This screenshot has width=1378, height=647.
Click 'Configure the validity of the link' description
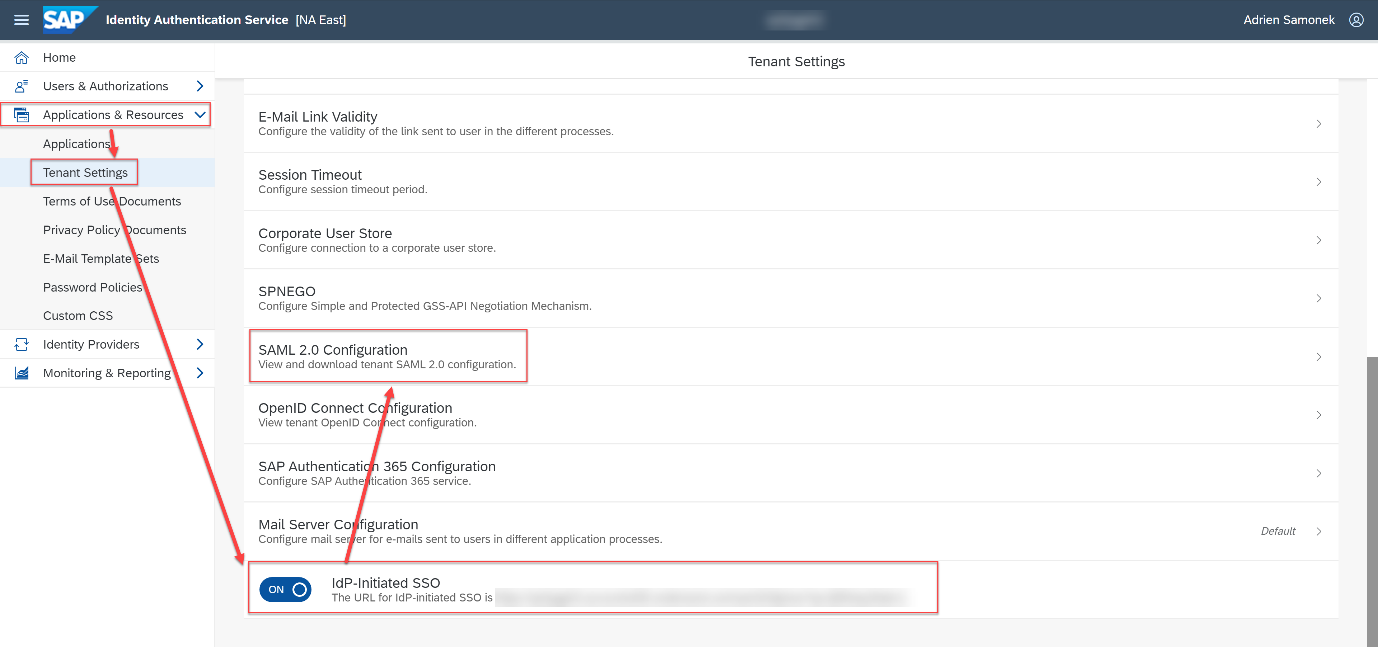click(x=436, y=131)
